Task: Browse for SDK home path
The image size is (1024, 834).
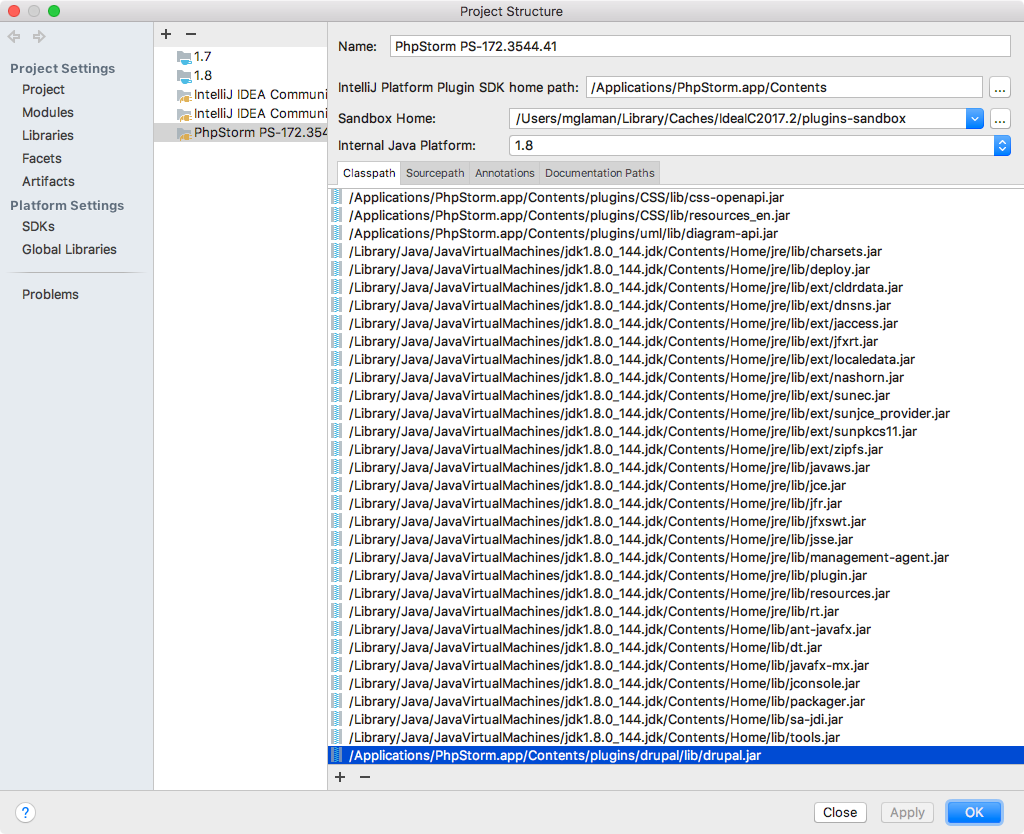Action: 1000,88
